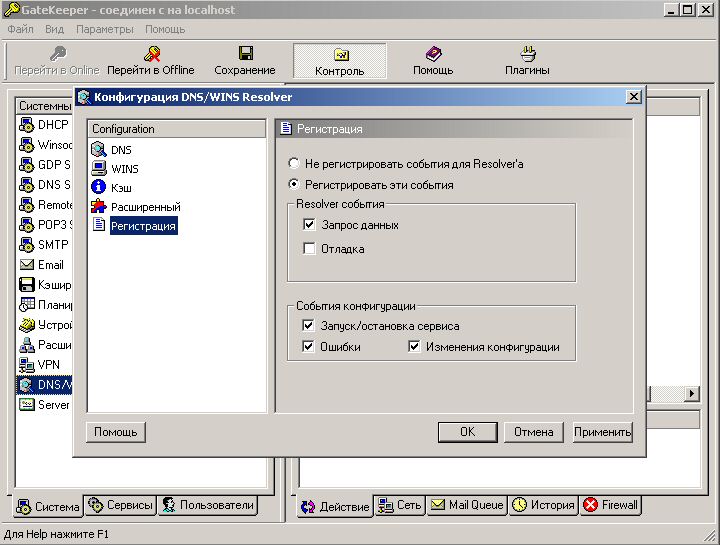Click the Применить button
720x545 pixels.
click(602, 432)
